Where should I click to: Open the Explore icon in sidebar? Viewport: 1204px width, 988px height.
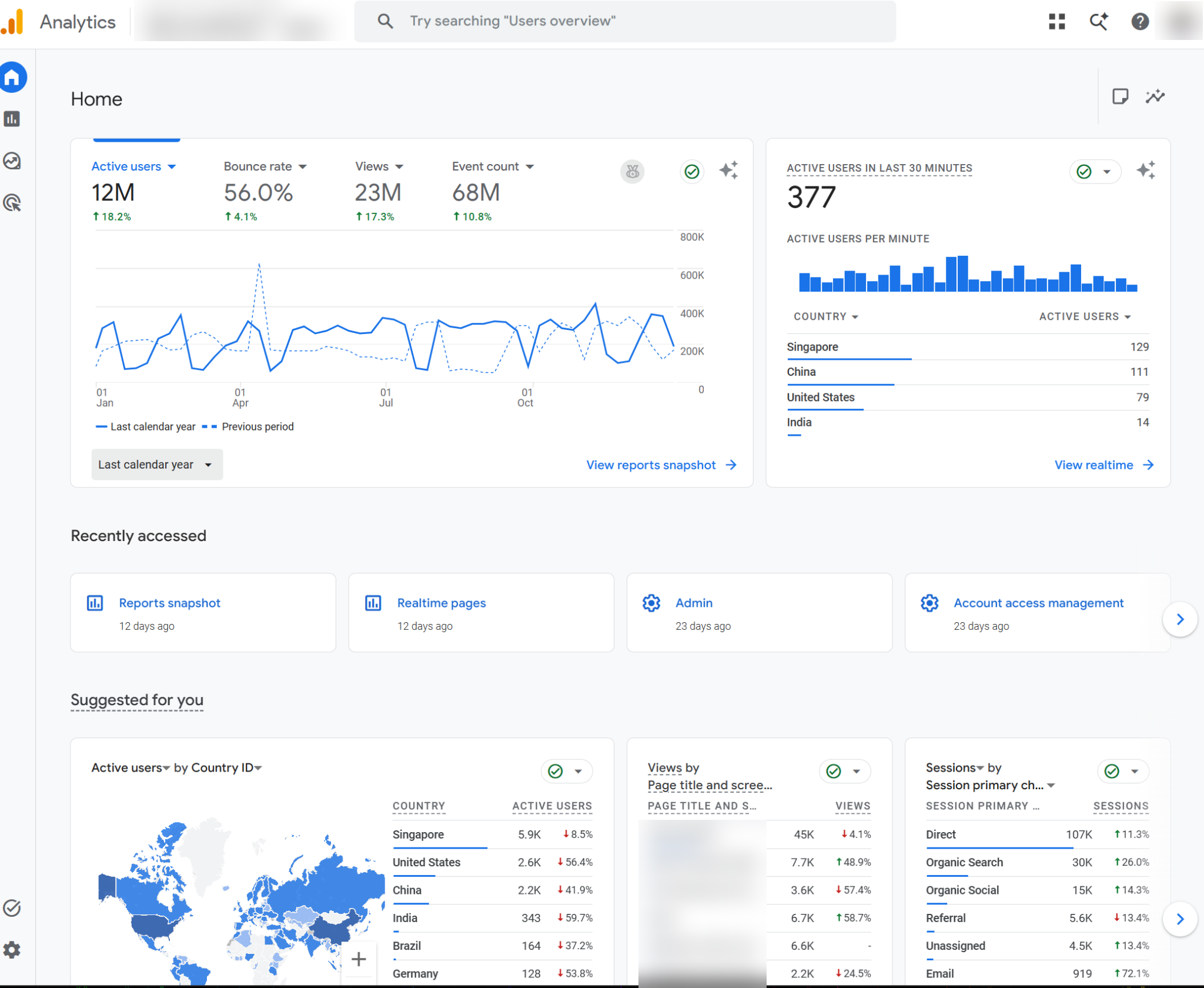tap(12, 161)
